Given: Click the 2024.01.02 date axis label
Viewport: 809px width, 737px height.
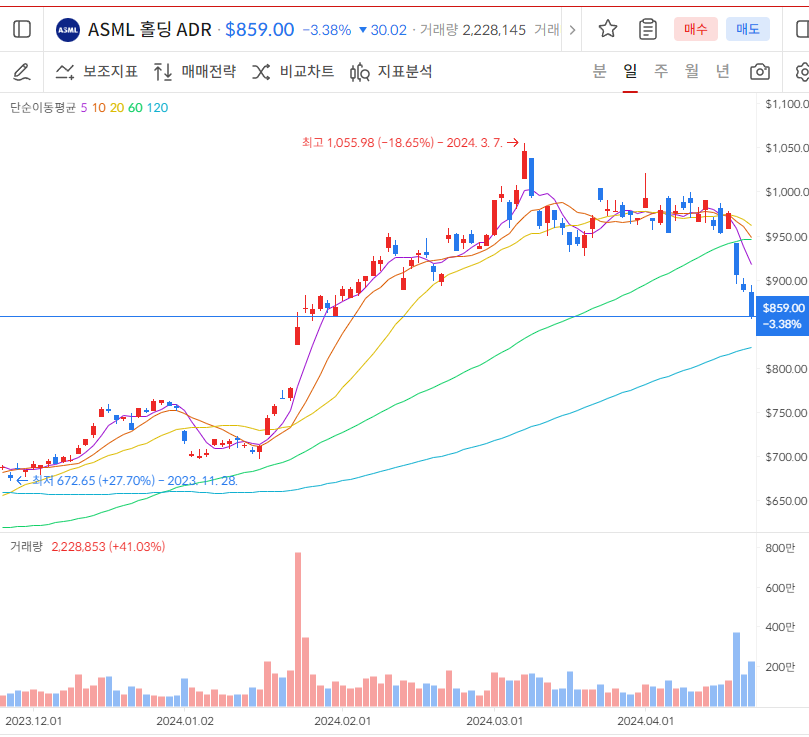Looking at the screenshot, I should pos(185,721).
